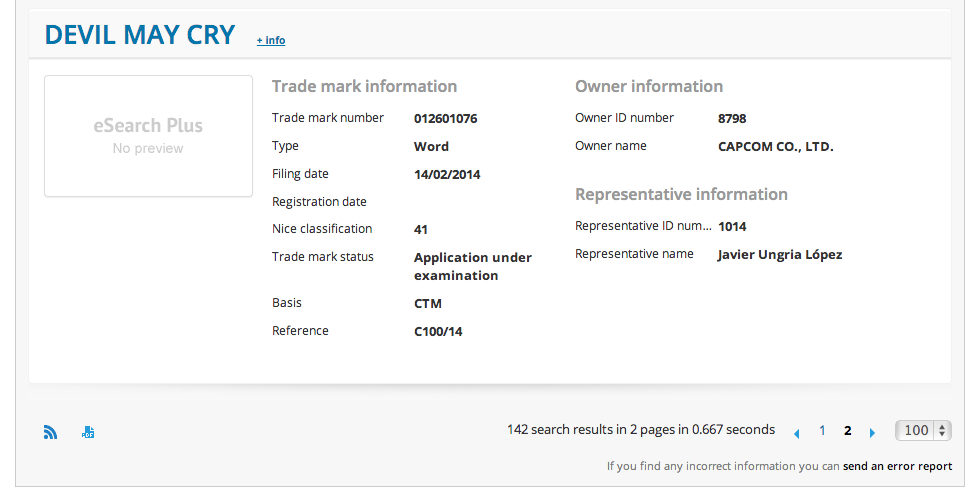980x503 pixels.
Task: Click the Type value Word
Action: click(431, 146)
